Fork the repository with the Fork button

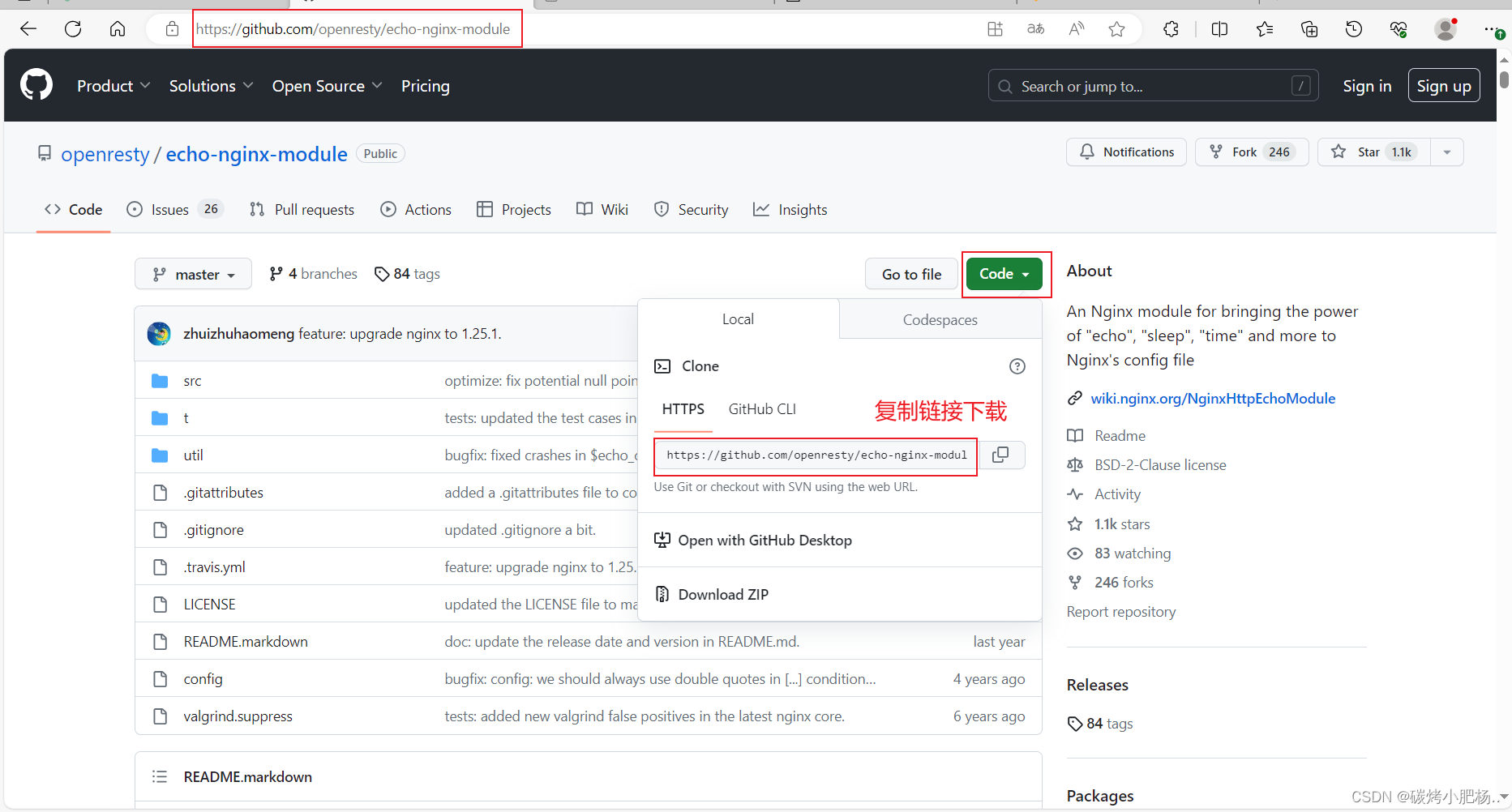coord(1252,152)
